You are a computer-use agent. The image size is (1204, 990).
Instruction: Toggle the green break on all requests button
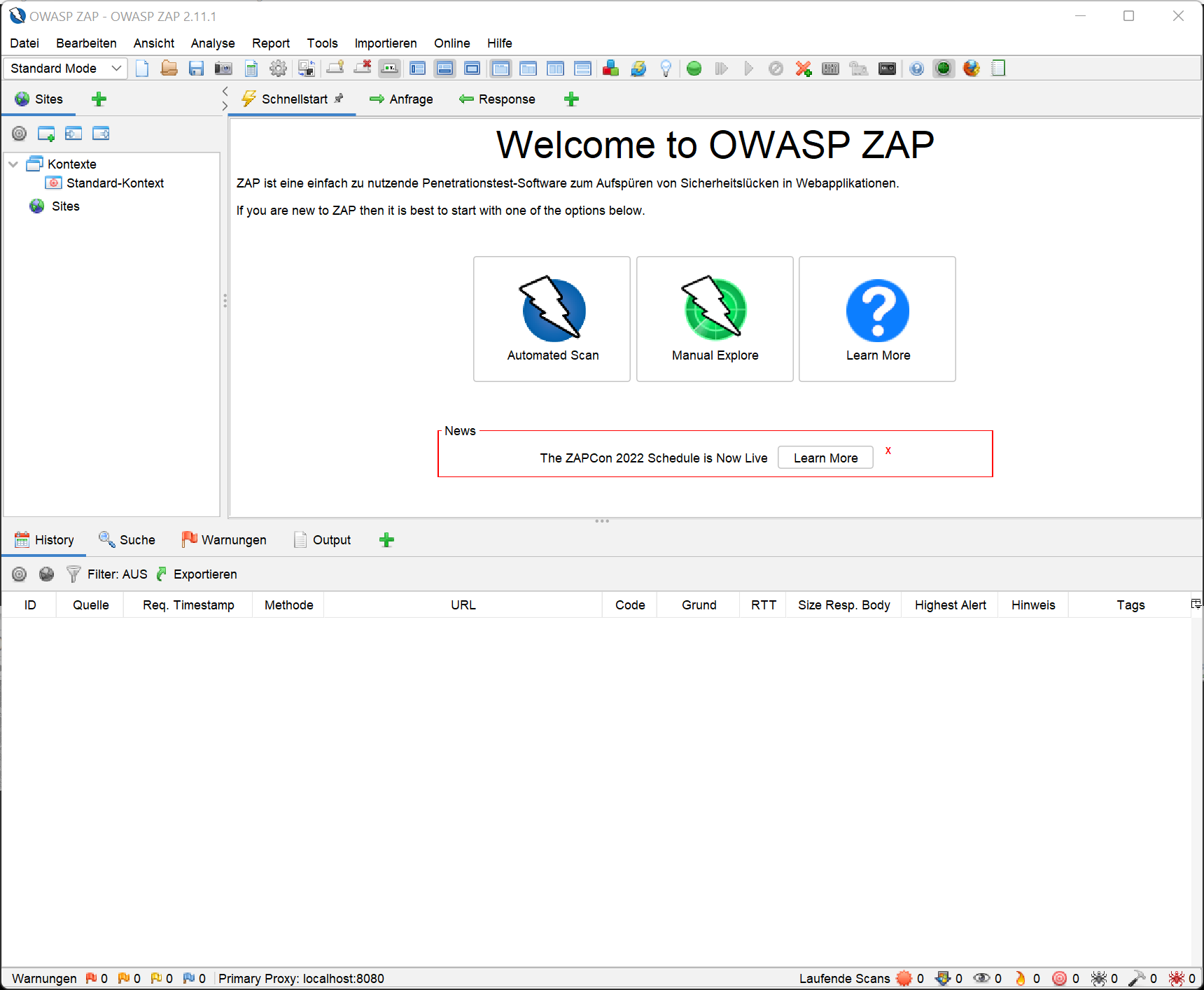coord(694,69)
